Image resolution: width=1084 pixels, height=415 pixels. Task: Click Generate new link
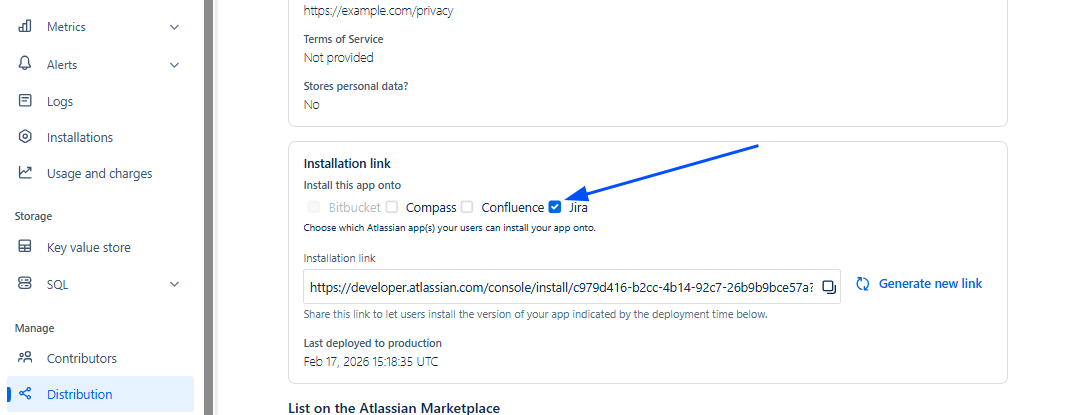tap(930, 284)
